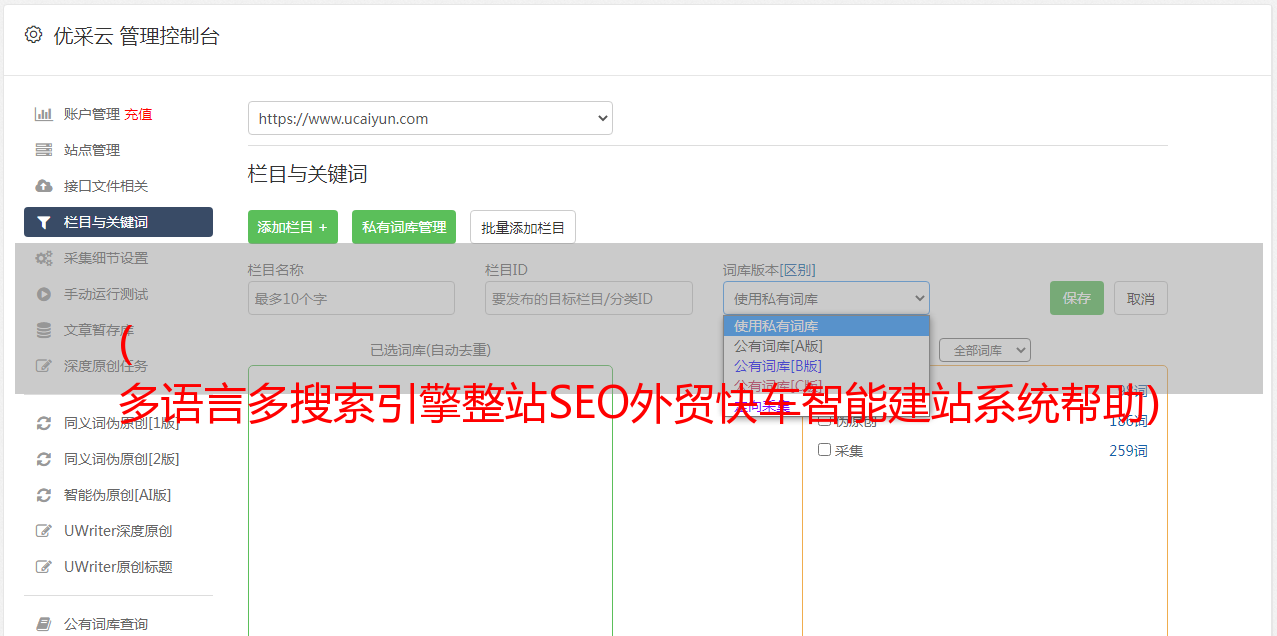Click book icon of 公有词库查询
The height and width of the screenshot is (636, 1277).
[44, 624]
